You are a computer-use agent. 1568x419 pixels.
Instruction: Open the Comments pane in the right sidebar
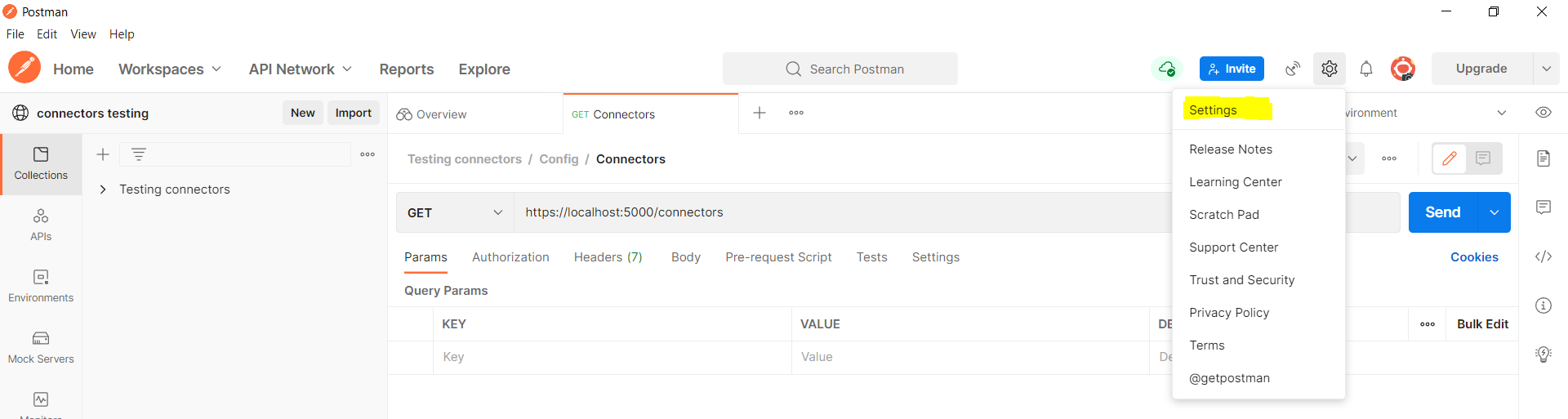tap(1543, 207)
